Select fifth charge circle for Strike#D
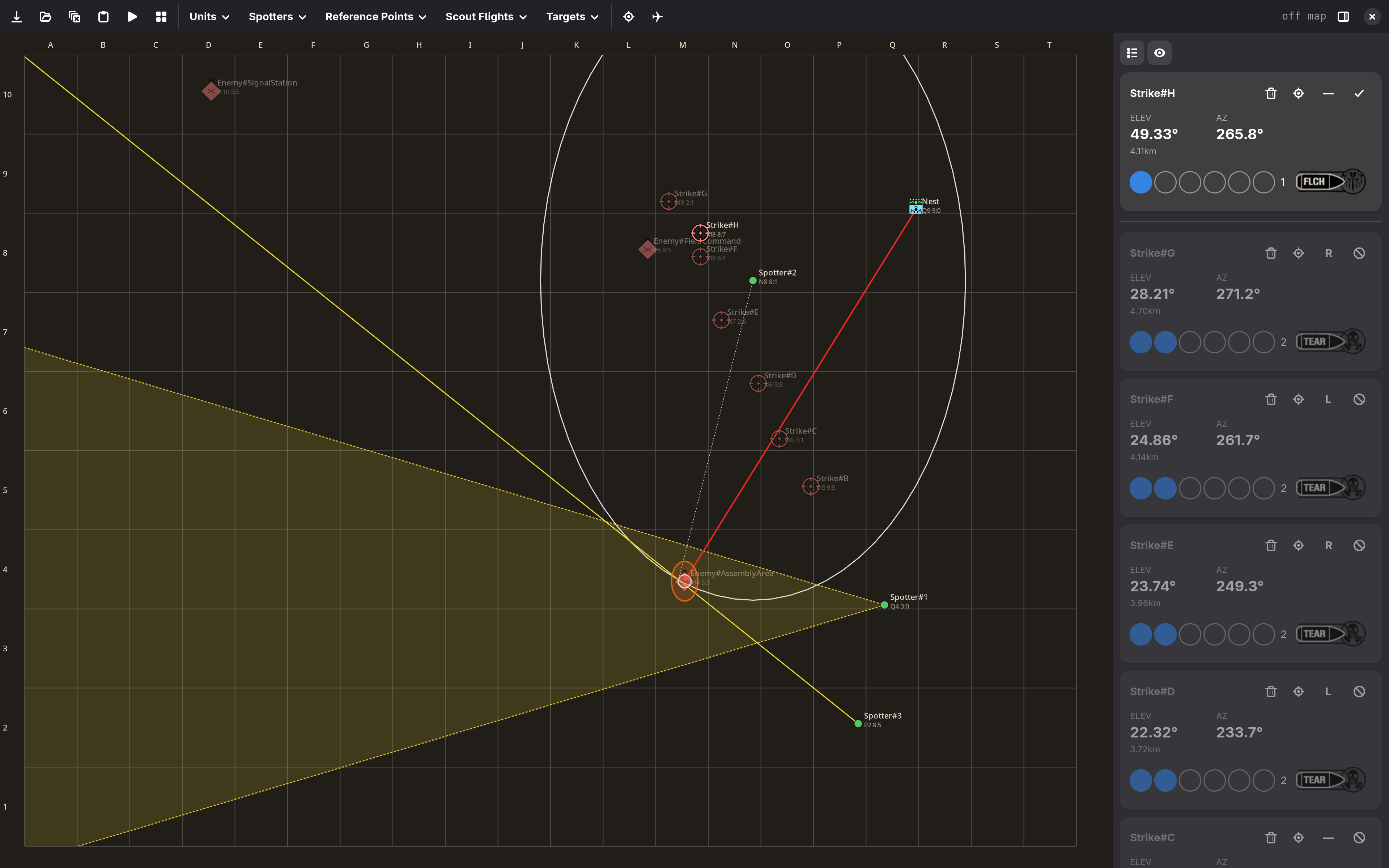The image size is (1389, 868). point(1239,780)
